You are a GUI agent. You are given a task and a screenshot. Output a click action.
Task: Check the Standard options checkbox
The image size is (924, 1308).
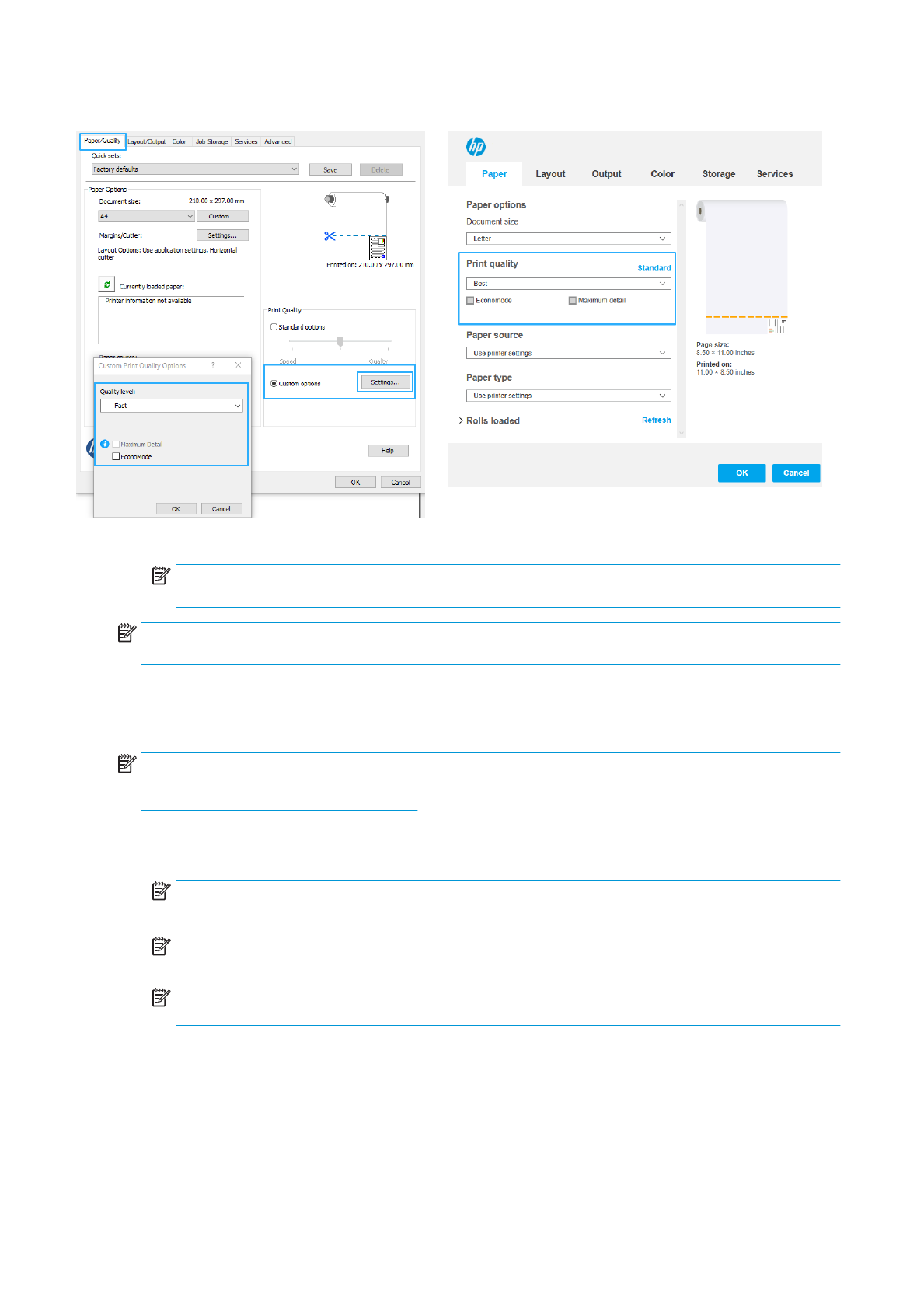point(274,327)
